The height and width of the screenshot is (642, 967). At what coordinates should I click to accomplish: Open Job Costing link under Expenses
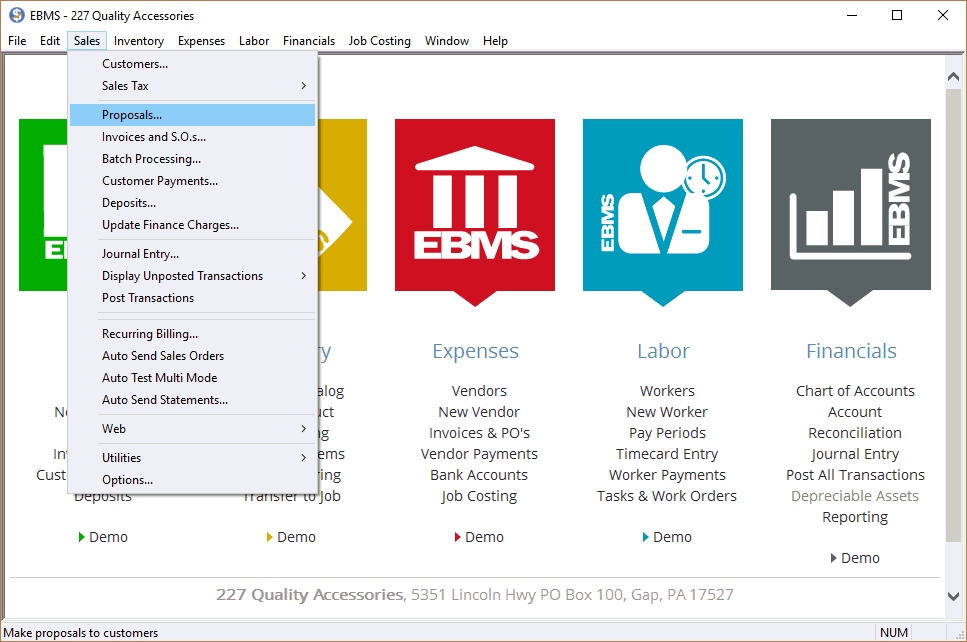coord(479,496)
